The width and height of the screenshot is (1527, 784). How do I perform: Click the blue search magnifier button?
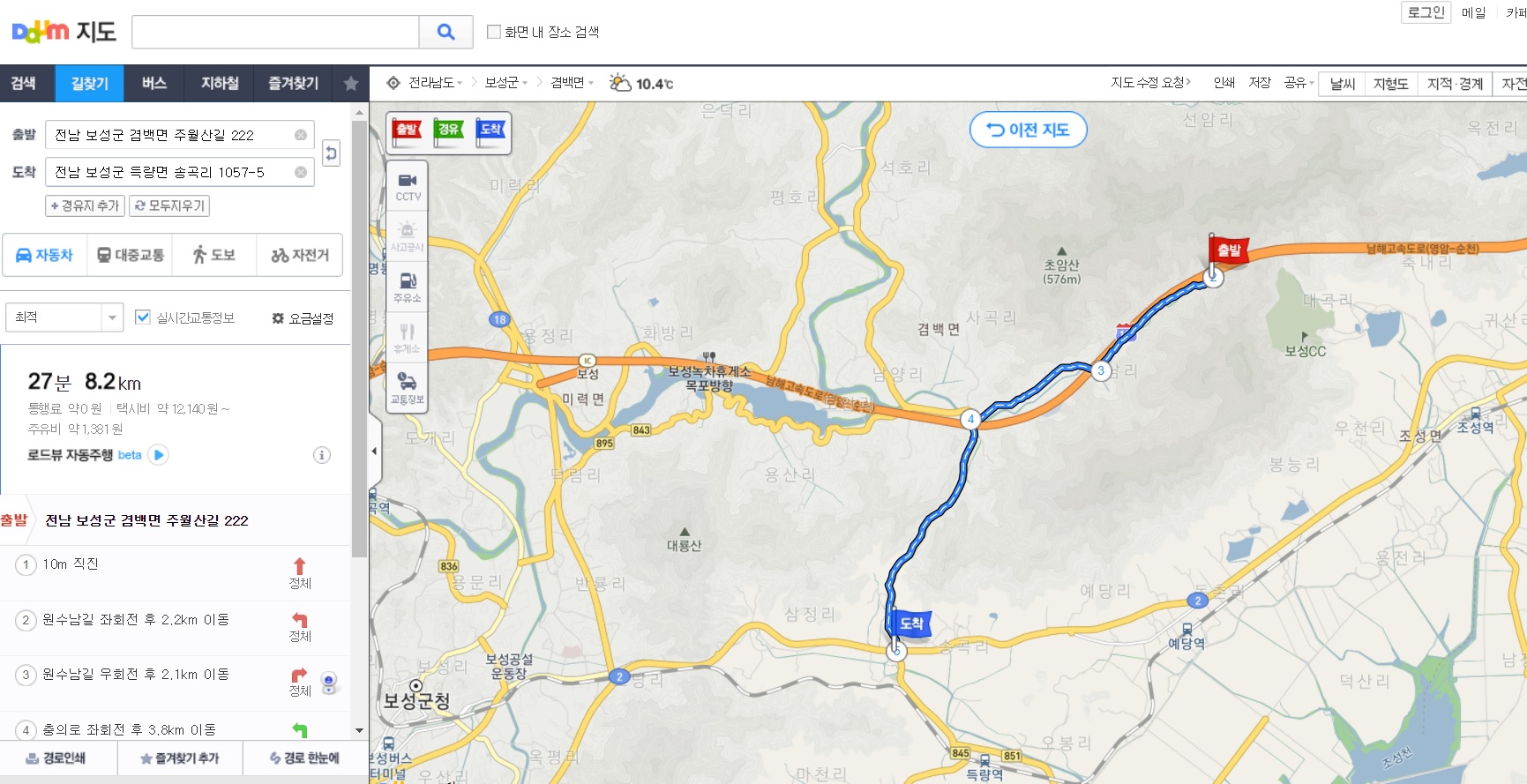[445, 32]
